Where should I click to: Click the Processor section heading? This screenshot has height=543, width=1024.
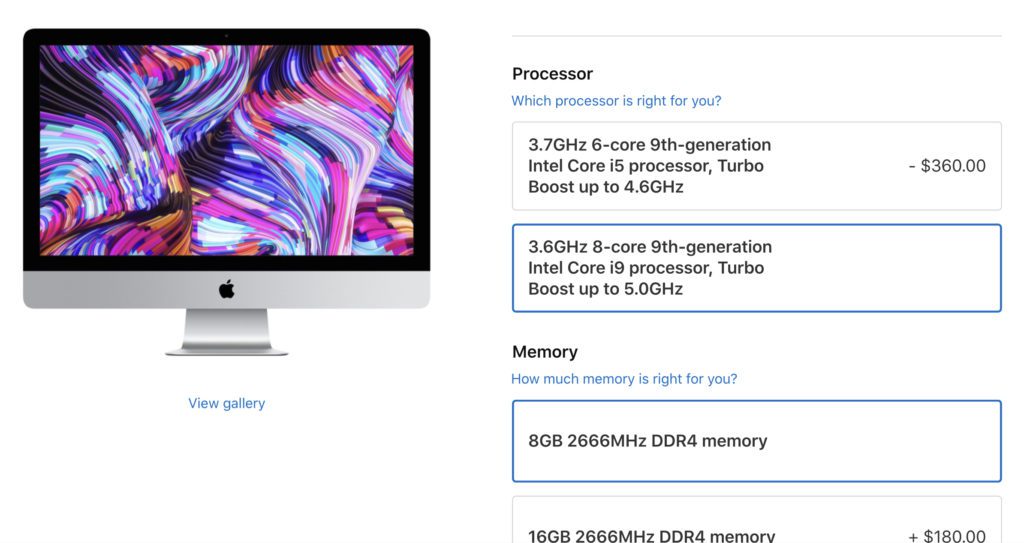click(552, 74)
